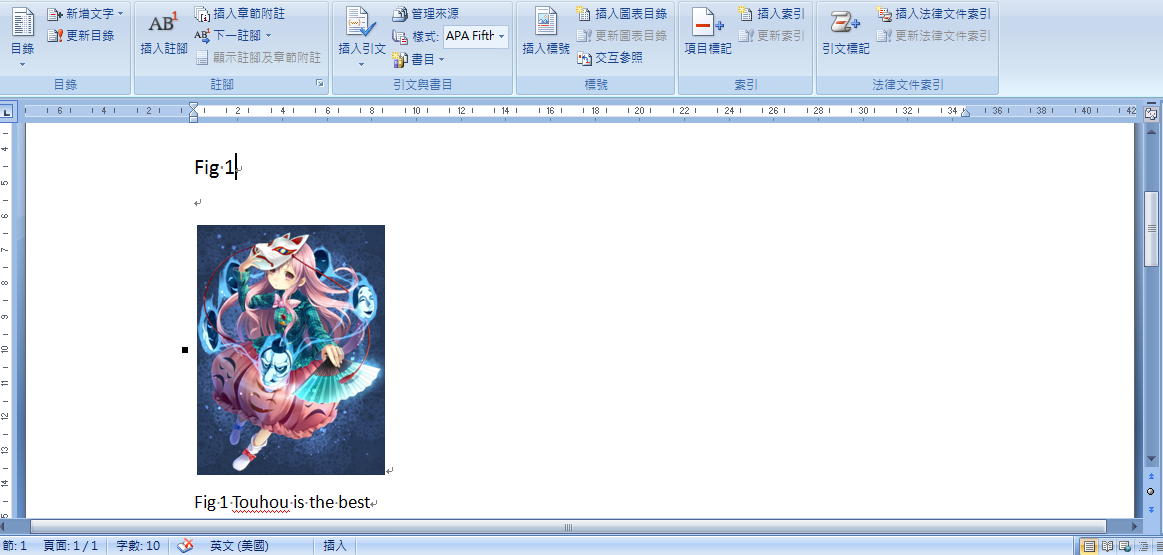Open the 目錄 table of contents button
Viewport: 1163px width, 555px height.
[23, 36]
